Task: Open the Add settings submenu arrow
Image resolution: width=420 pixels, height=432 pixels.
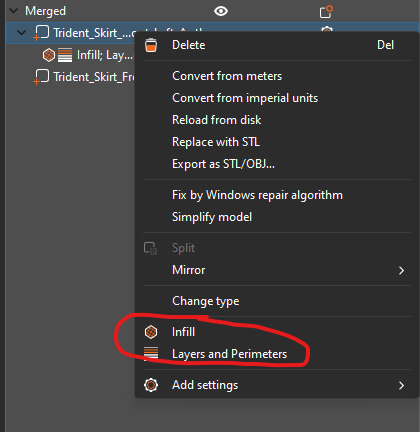Action: [x=401, y=386]
